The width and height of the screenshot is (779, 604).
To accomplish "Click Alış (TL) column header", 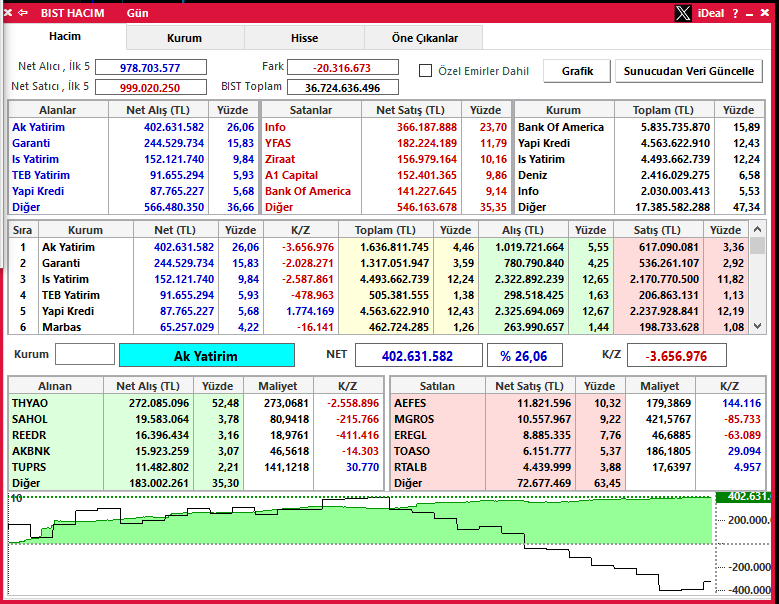I will coord(523,230).
